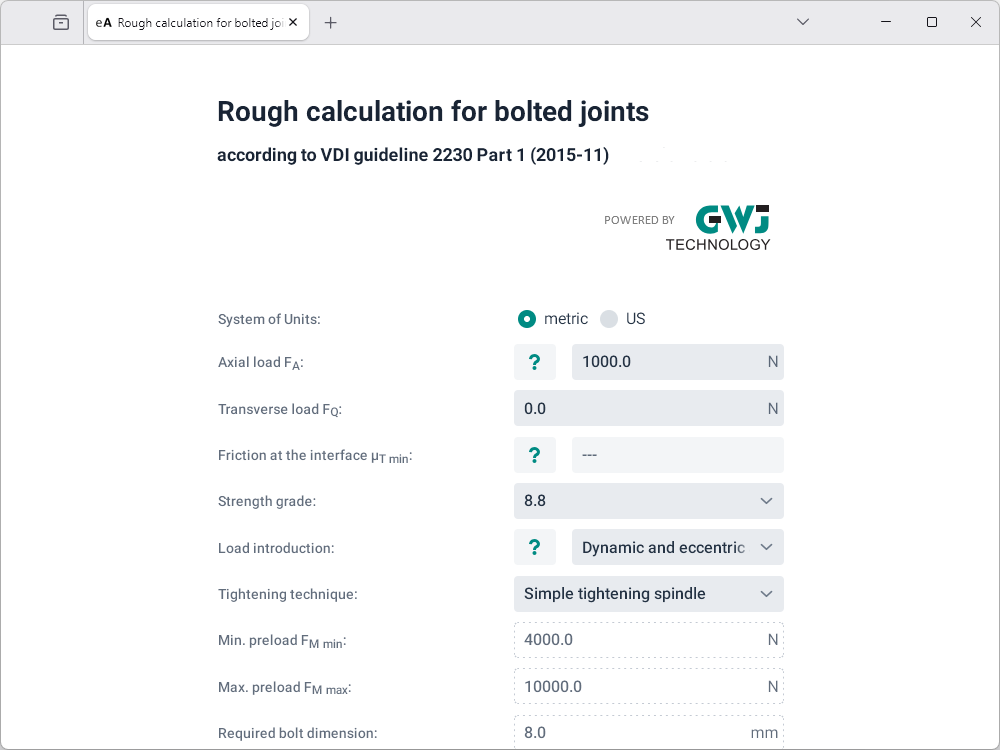The image size is (1000, 750).
Task: Click the Friction at the interface field
Action: tap(677, 455)
